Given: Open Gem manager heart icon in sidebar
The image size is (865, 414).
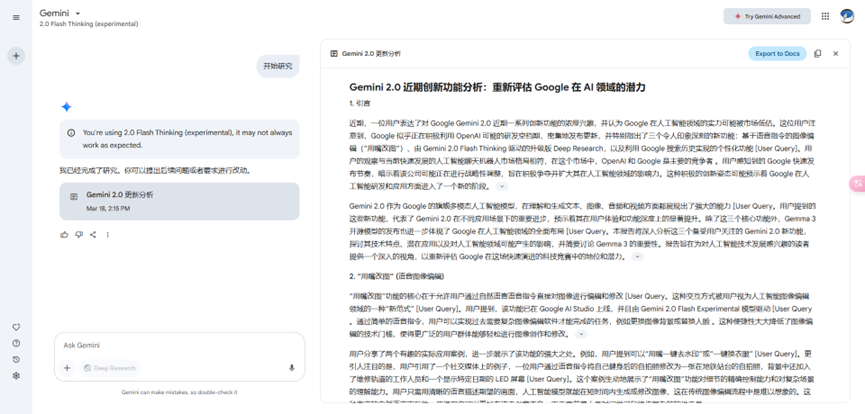Looking at the screenshot, I should [16, 327].
